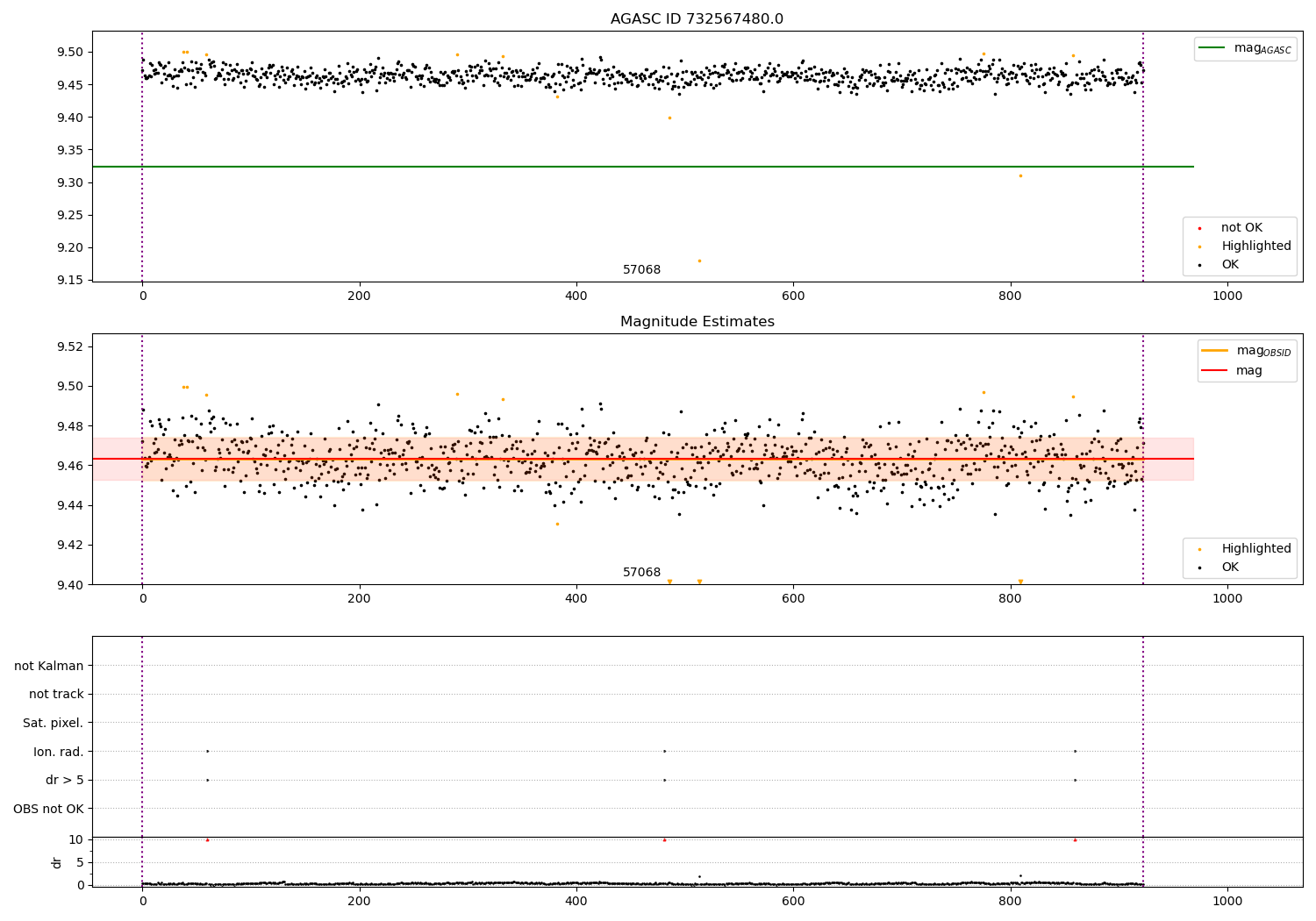Click the middle red triangle in dr plot

664,839
